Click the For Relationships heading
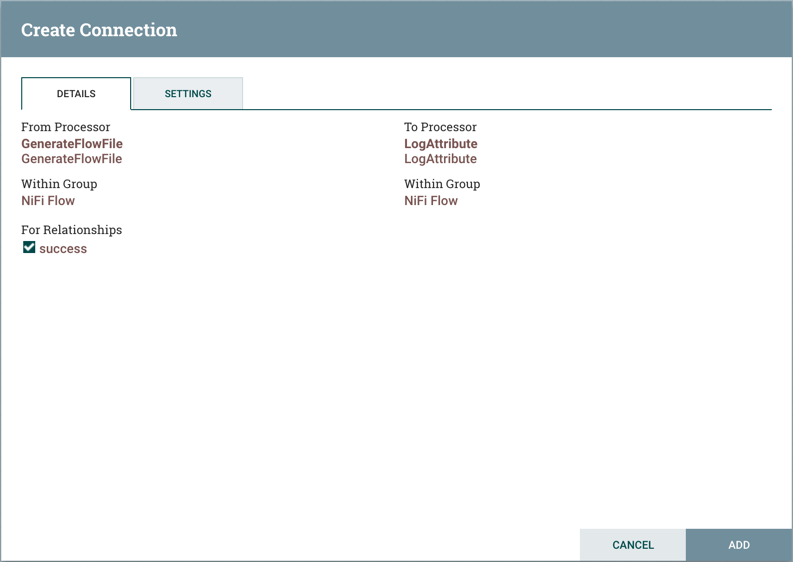Screen dimensions: 793x562 pos(71,230)
